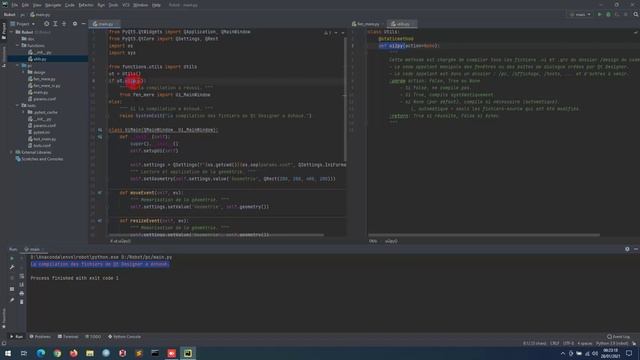Click Python interpreter in status bar
The image size is (640, 360).
pyautogui.click(x=612, y=344)
